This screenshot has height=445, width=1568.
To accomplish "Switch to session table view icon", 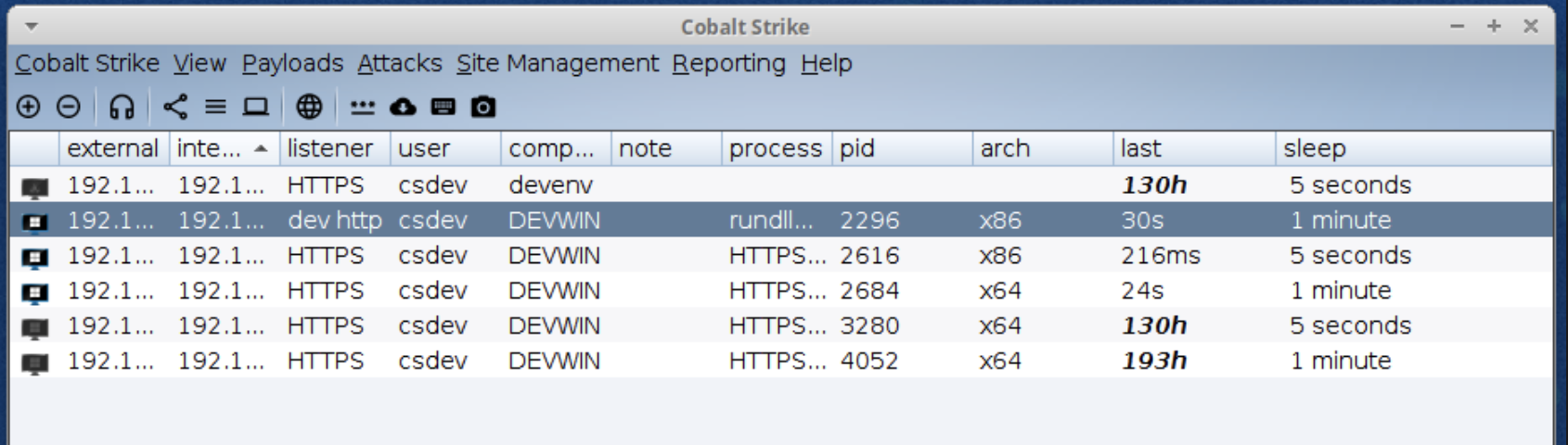I will [x=215, y=108].
